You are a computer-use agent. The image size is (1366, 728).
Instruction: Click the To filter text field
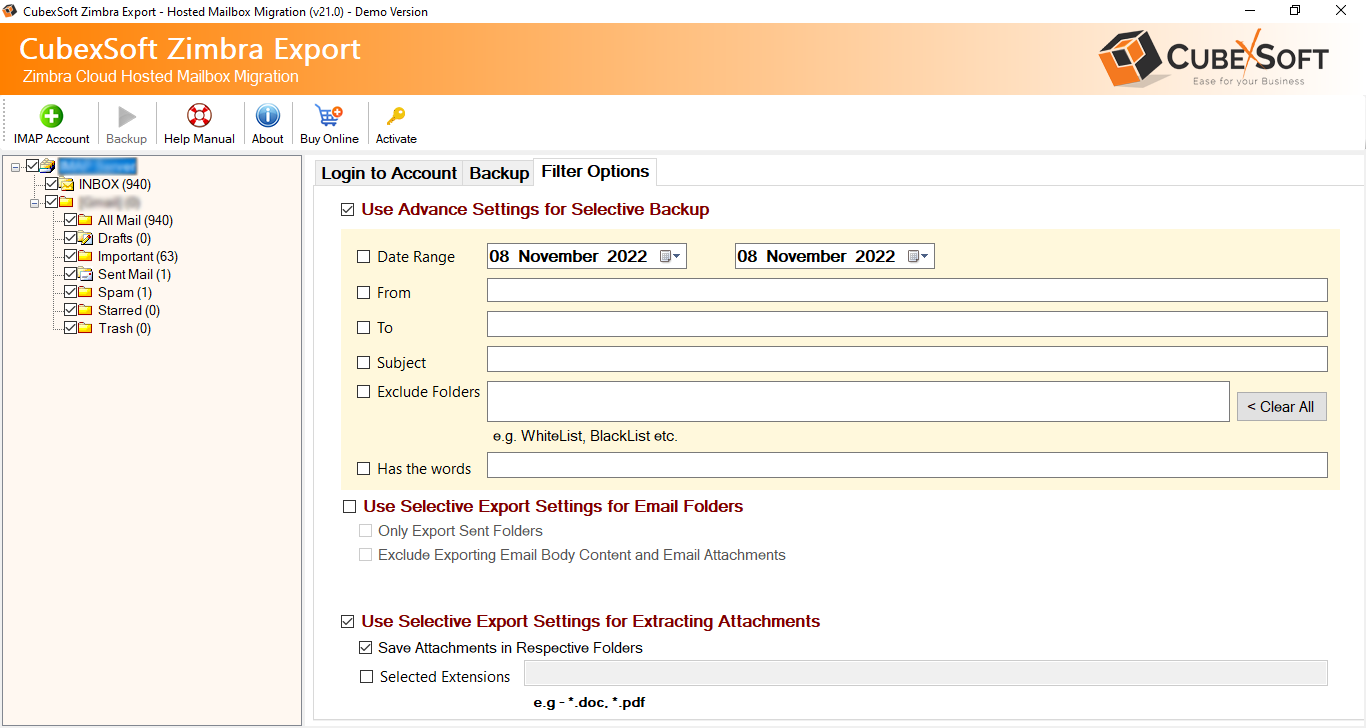(907, 324)
